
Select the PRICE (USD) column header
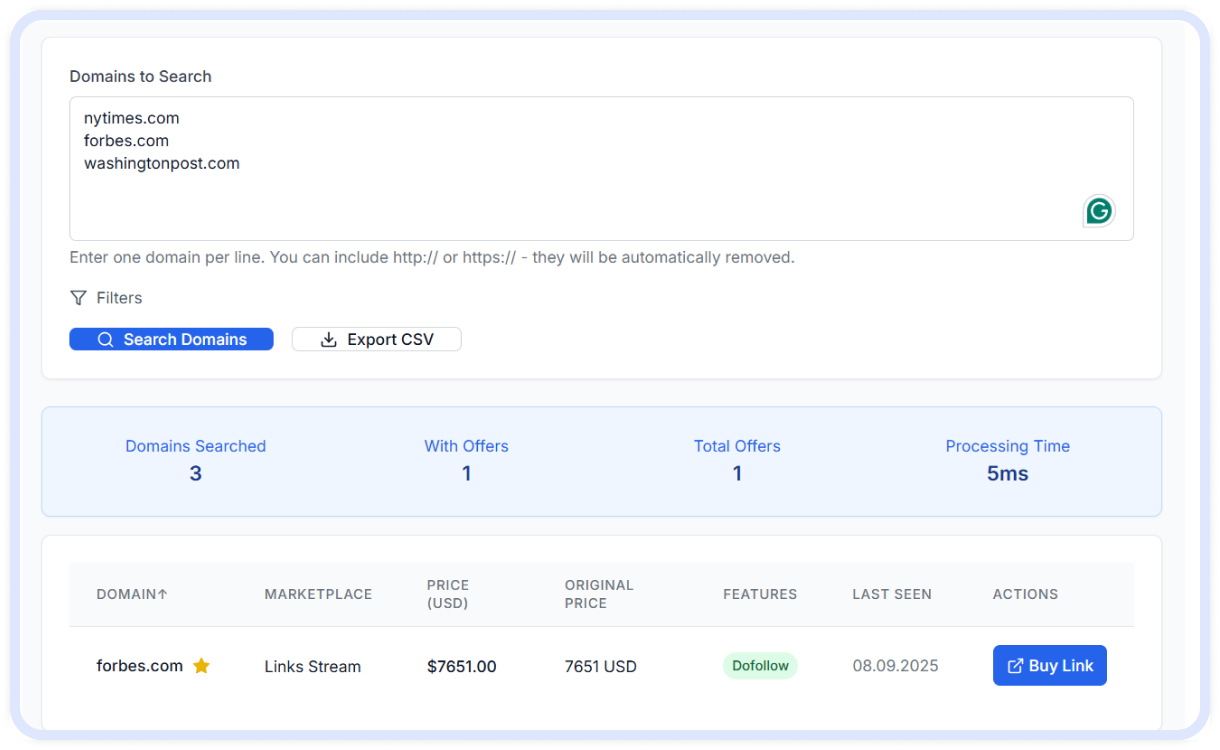(x=448, y=593)
